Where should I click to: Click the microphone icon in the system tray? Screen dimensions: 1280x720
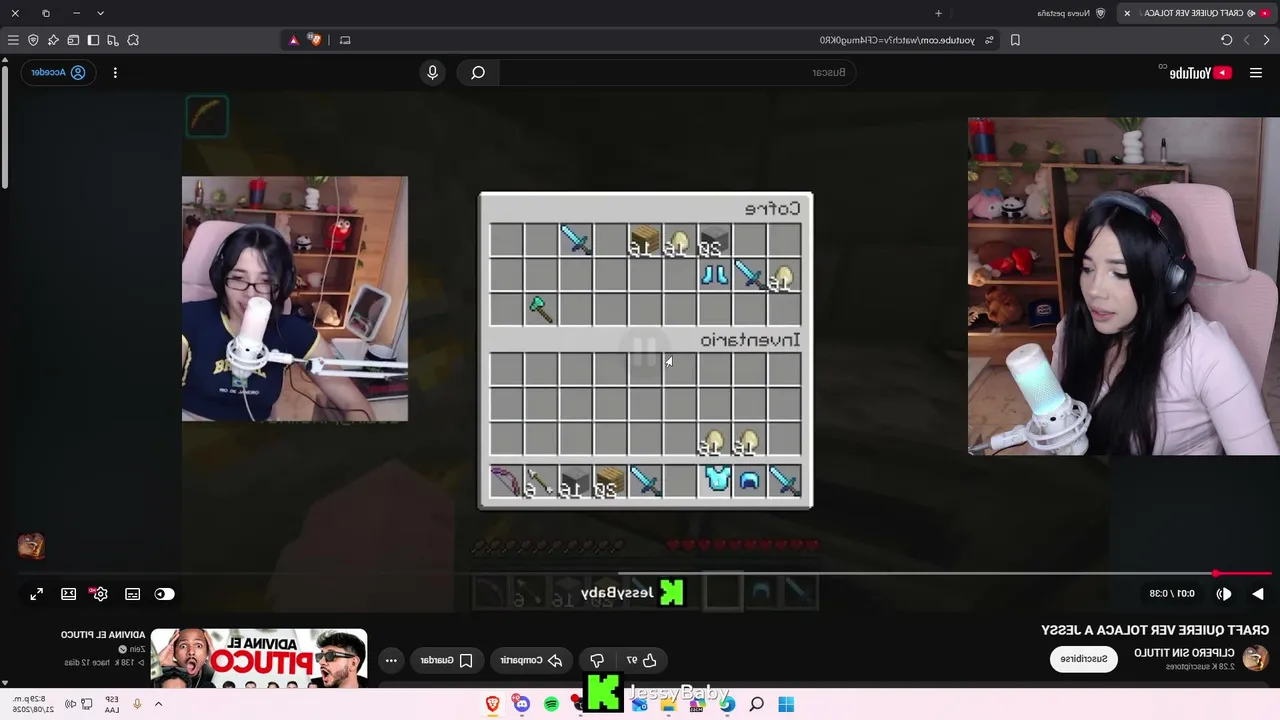tap(137, 704)
